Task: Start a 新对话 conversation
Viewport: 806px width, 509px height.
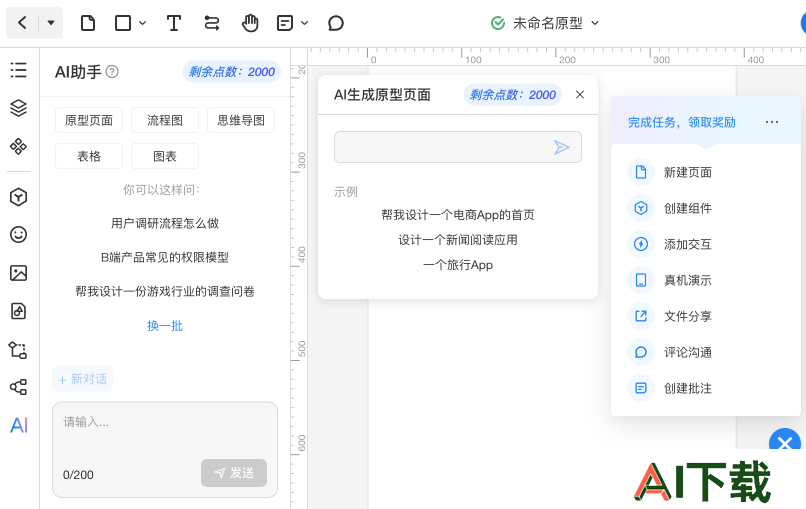Action: click(x=83, y=379)
